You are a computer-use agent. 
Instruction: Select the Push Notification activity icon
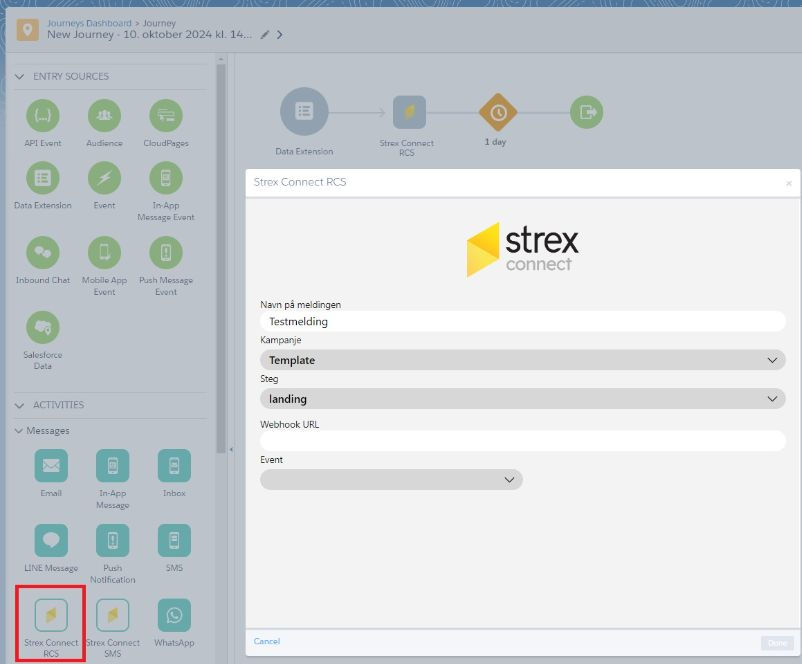pyautogui.click(x=113, y=540)
